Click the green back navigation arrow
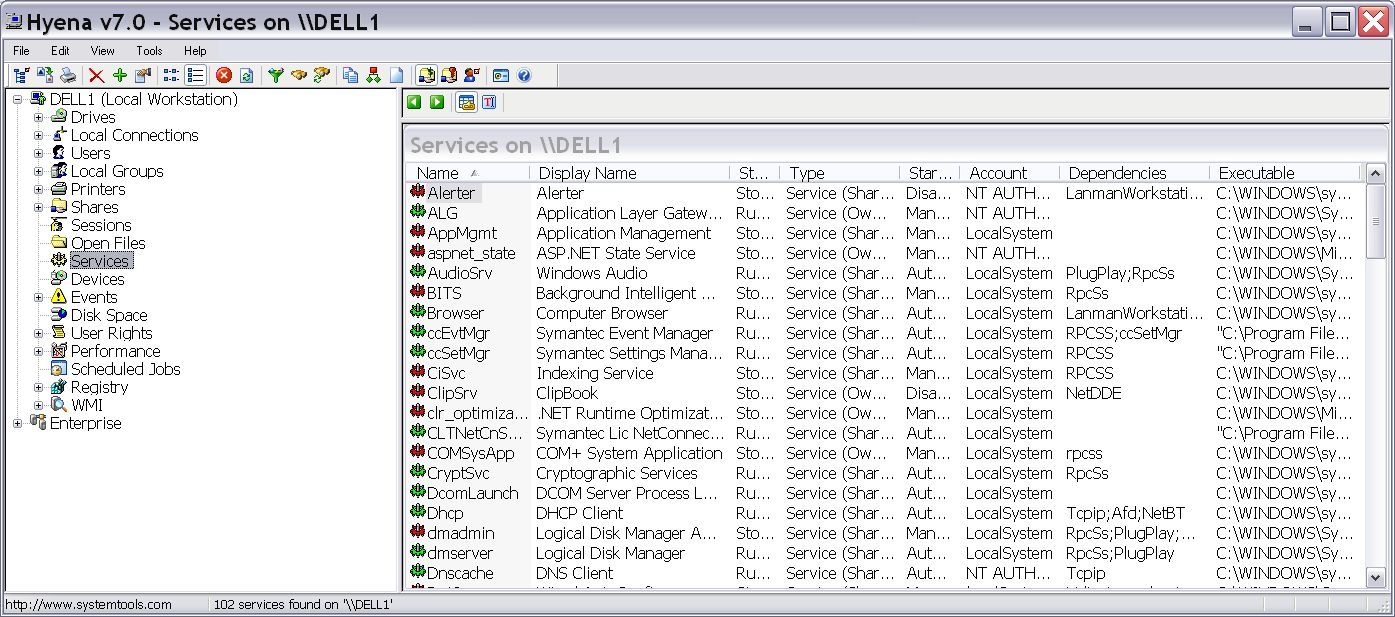Viewport: 1395px width, 617px height. 414,101
